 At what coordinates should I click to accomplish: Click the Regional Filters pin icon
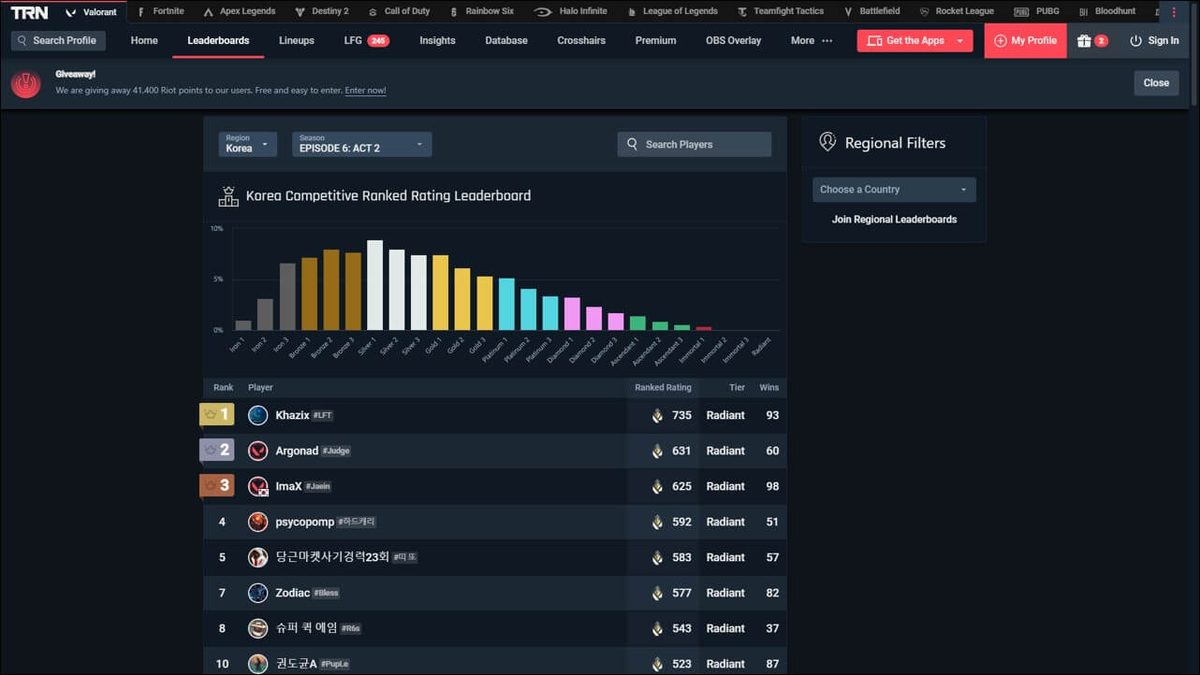(x=827, y=142)
